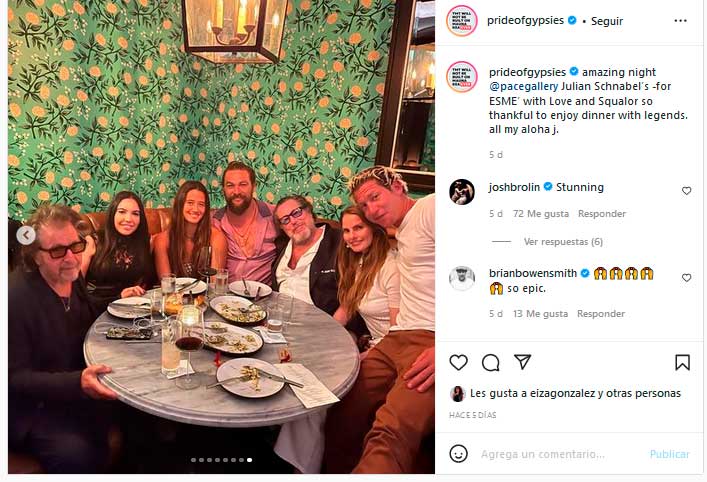View likes on joshbrolin's comment
707x482 pixels.
click(541, 213)
